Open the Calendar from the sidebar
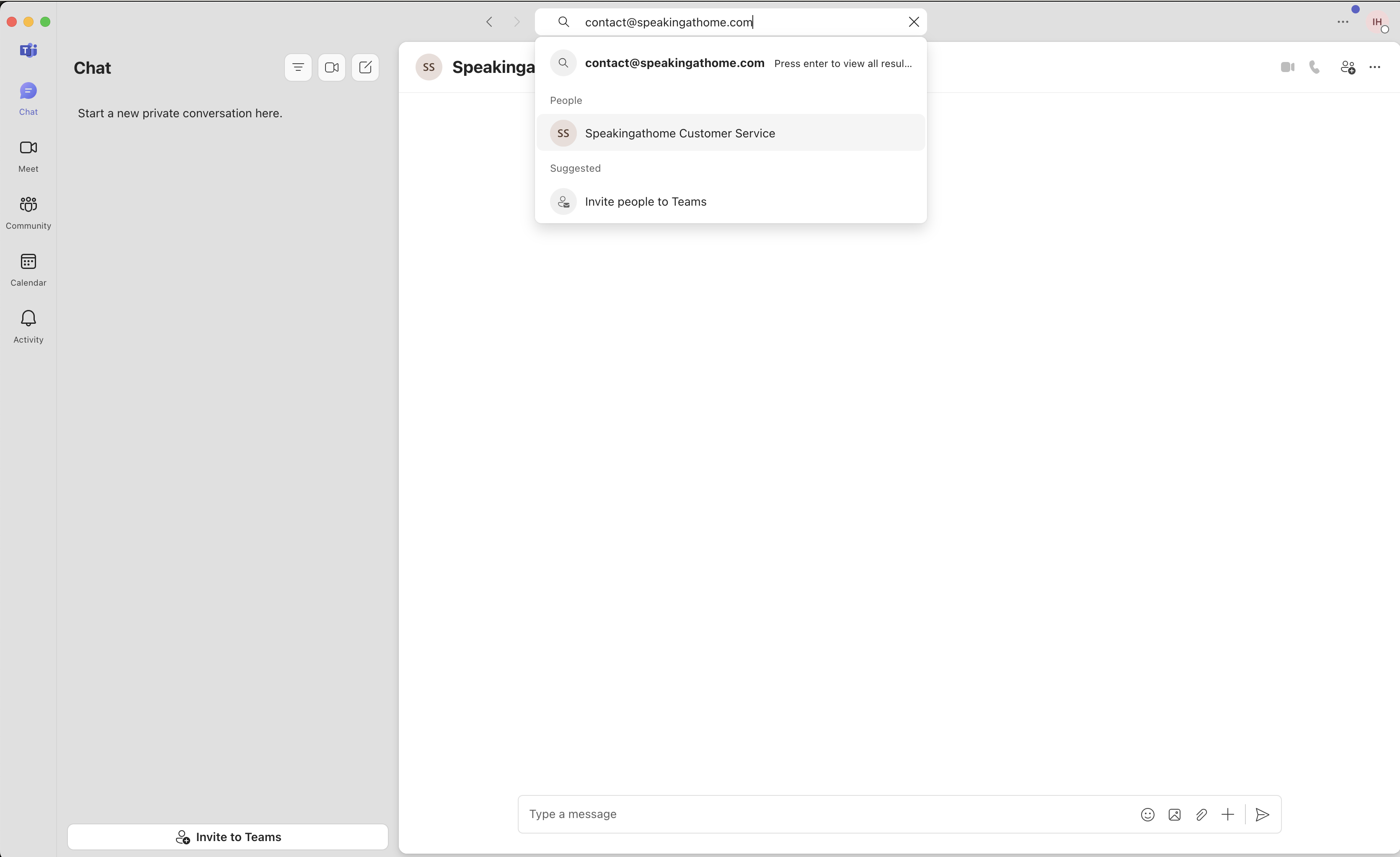Screen dimensions: 1400x857 28,269
